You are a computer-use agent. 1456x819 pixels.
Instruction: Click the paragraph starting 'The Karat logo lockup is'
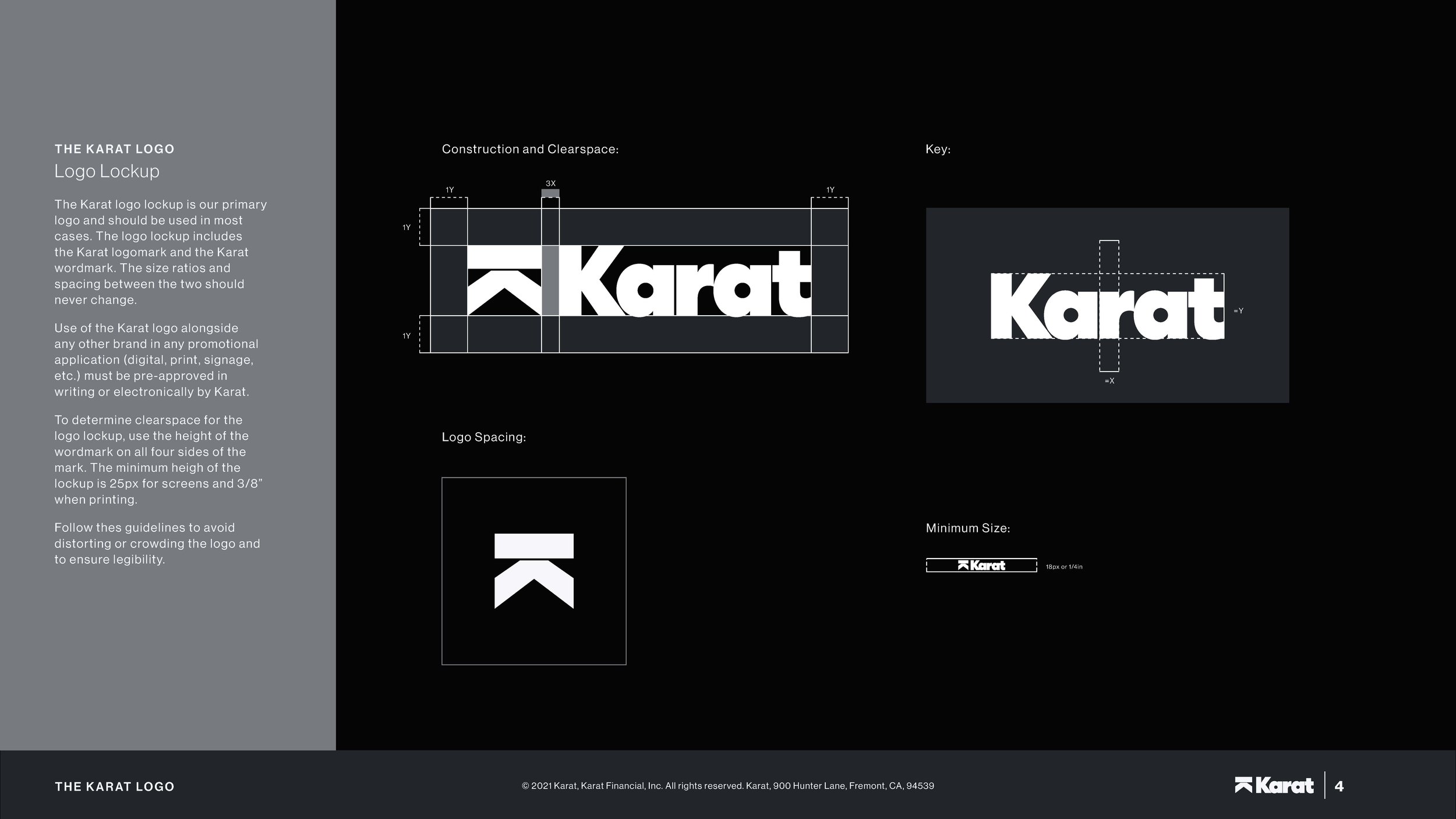pos(161,252)
